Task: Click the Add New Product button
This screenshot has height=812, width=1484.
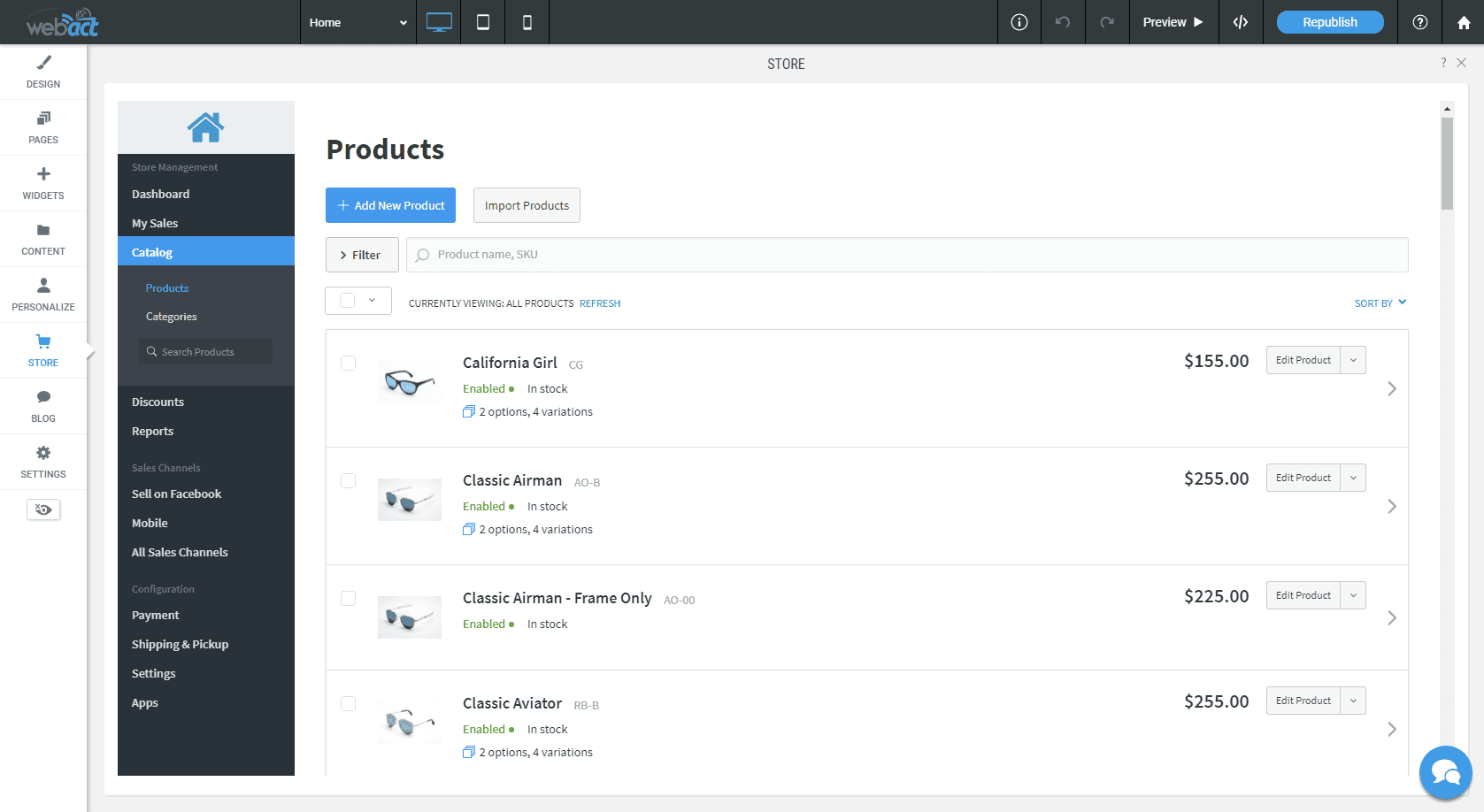Action: pos(390,205)
